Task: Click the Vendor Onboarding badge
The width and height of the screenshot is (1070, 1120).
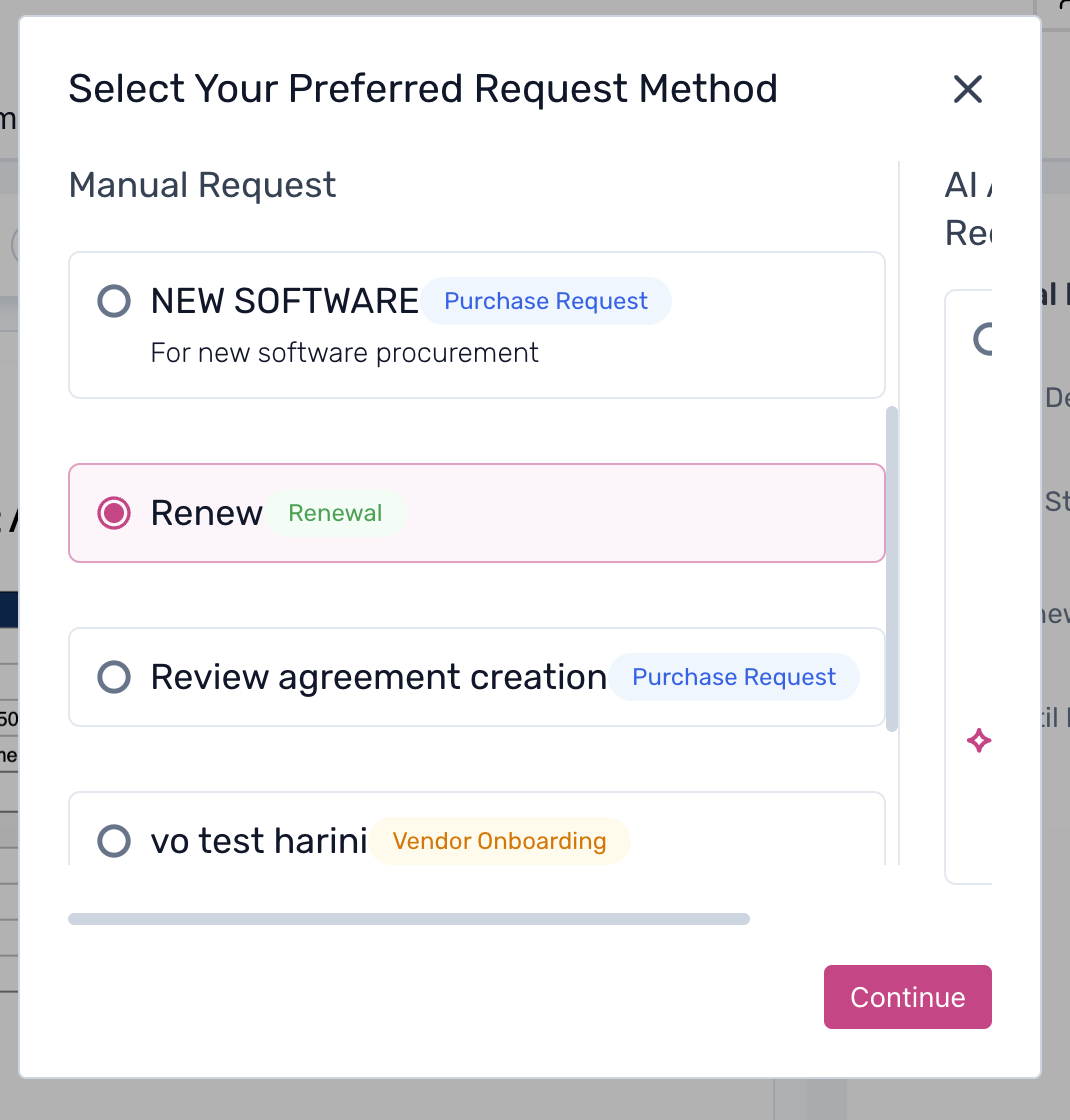Action: tap(499, 841)
